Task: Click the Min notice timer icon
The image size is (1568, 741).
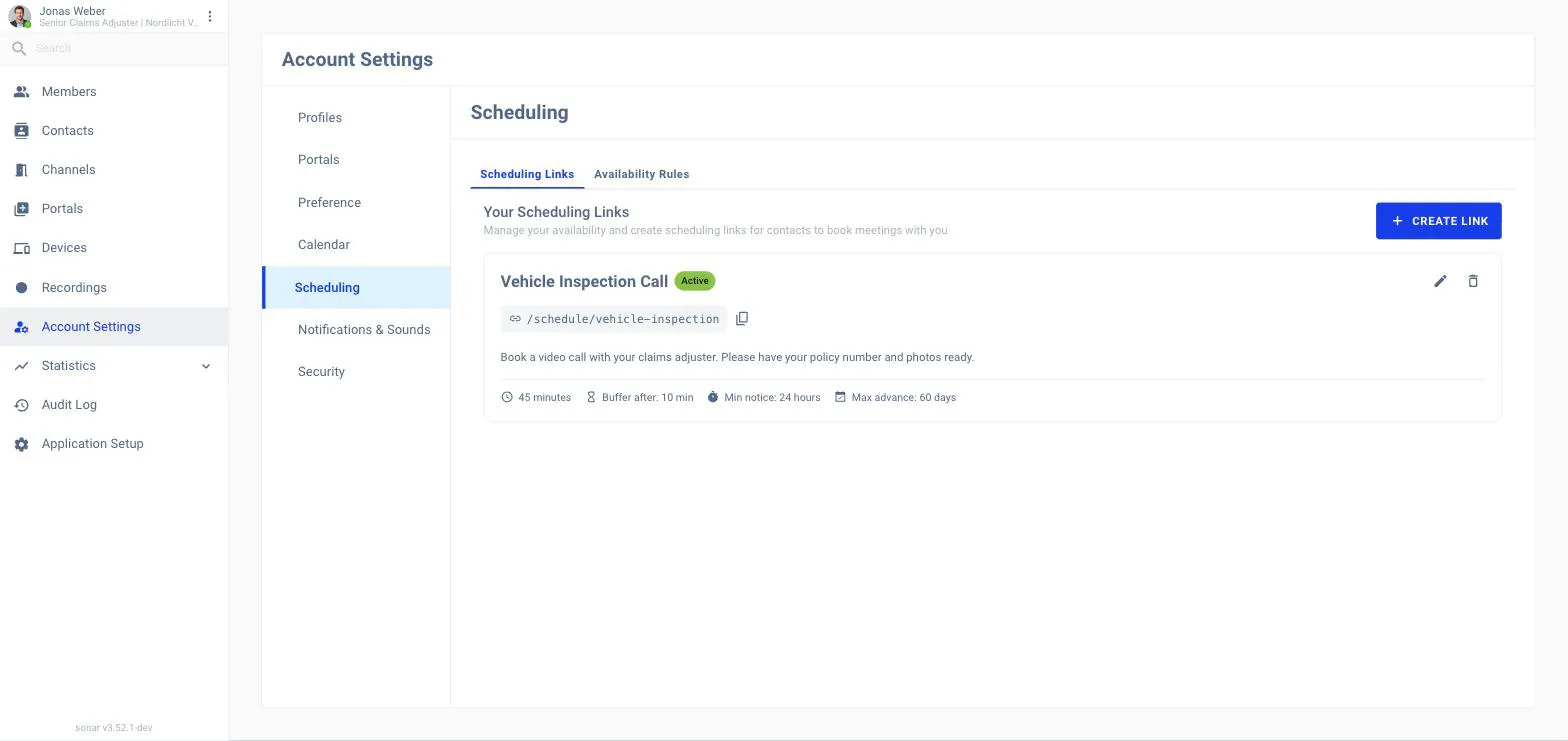Action: 713,398
